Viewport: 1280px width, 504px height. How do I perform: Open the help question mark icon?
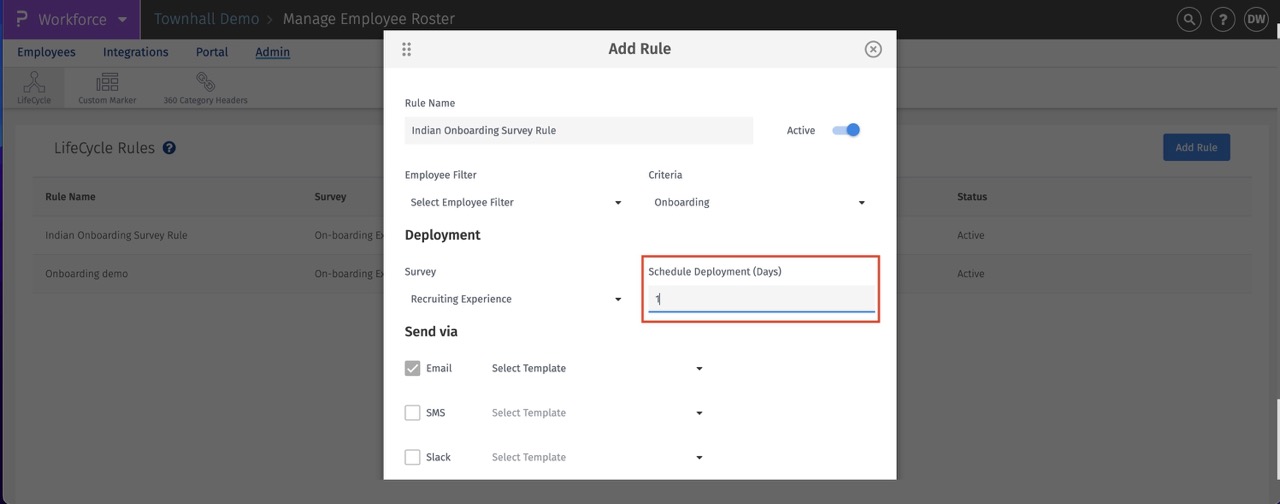click(1222, 19)
